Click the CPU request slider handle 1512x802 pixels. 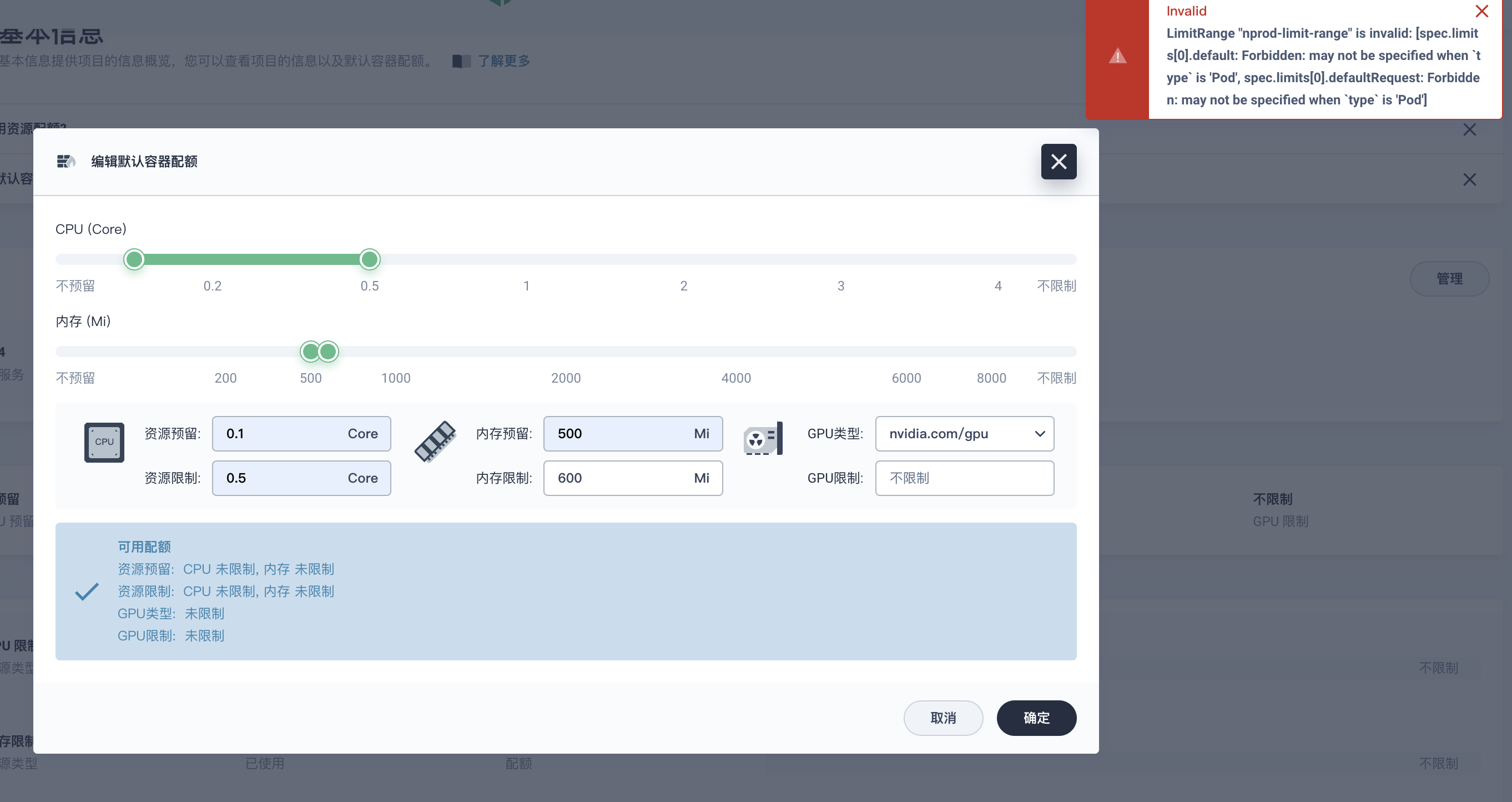click(134, 259)
